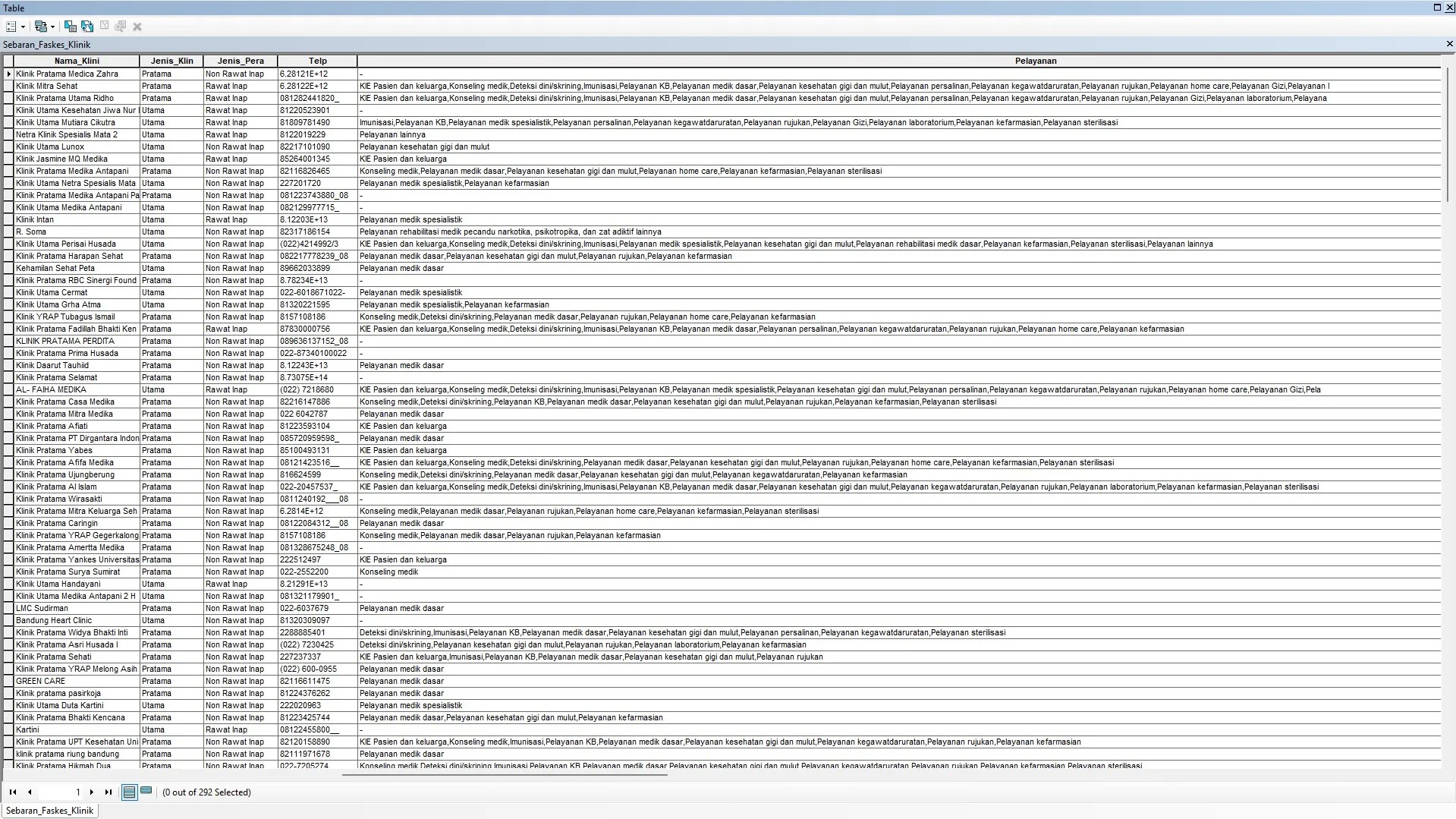Select cell 'Klinik Mitra Sehat'
The height and width of the screenshot is (819, 1456).
[x=77, y=86]
